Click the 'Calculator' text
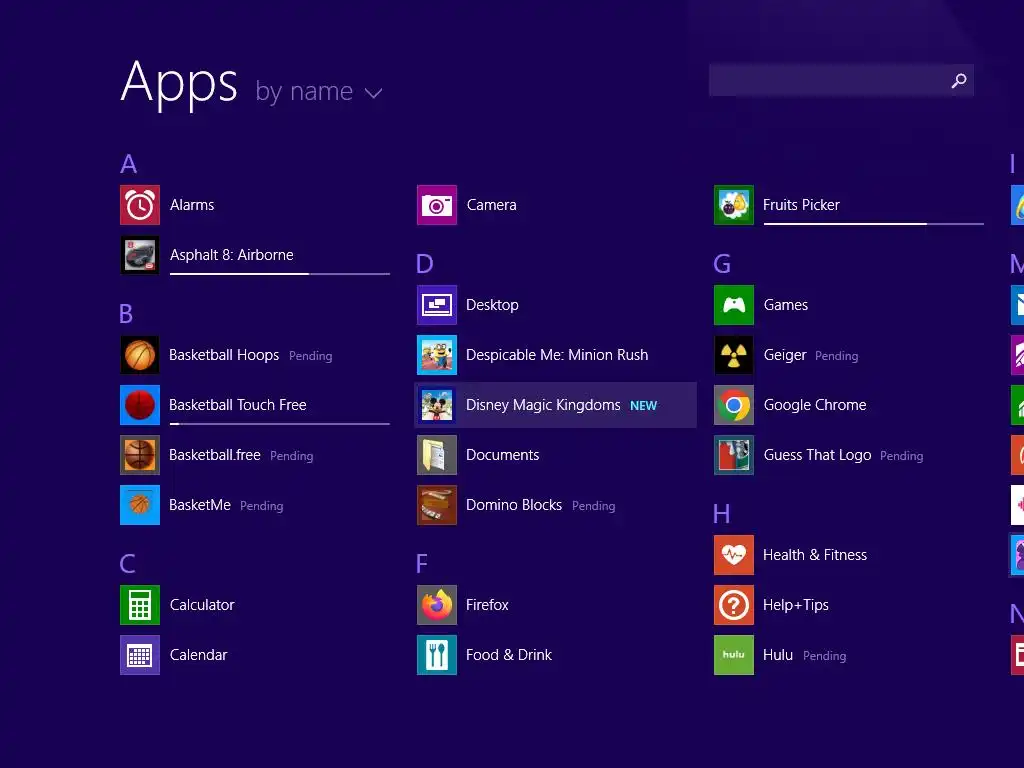Viewport: 1024px width, 768px height. [202, 605]
